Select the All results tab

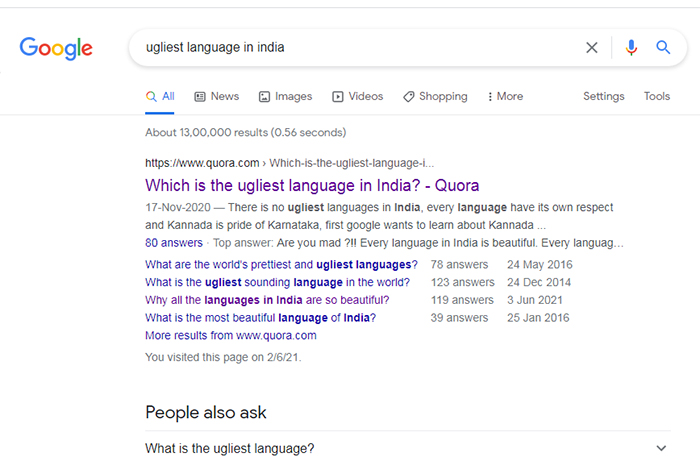[160, 96]
